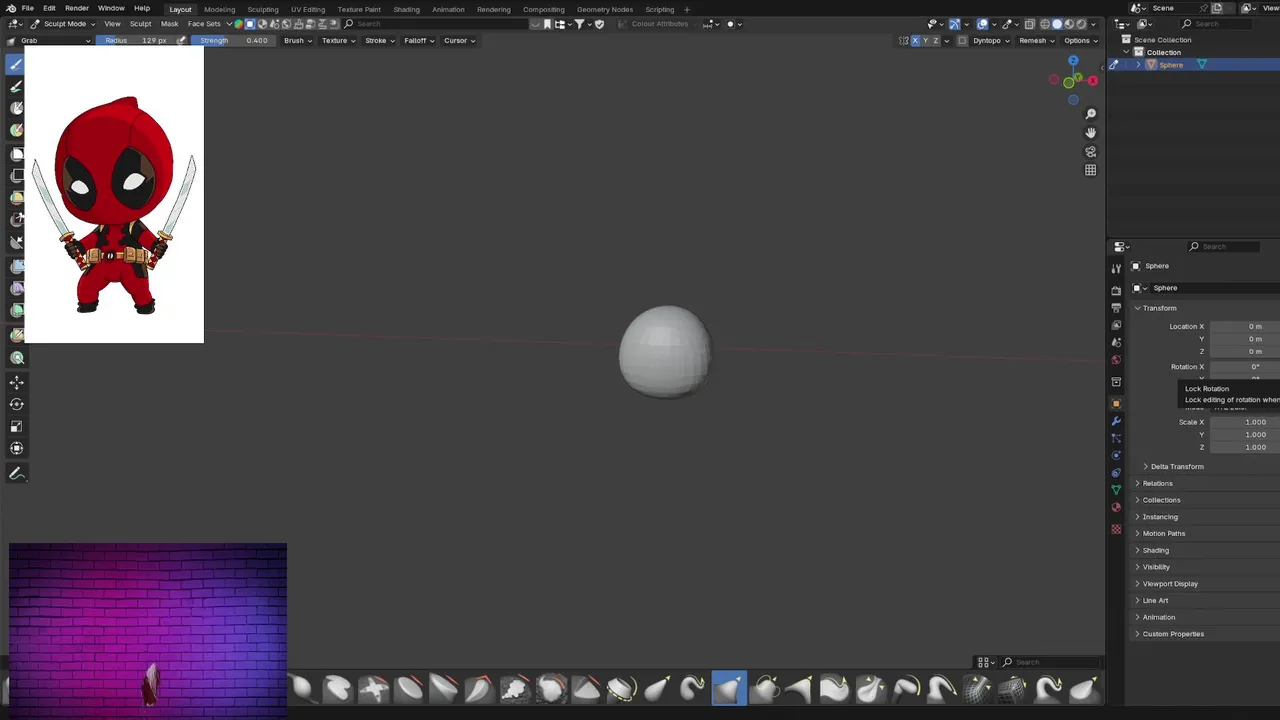
Task: Open the Object Data green triangle tab
Action: (1116, 490)
